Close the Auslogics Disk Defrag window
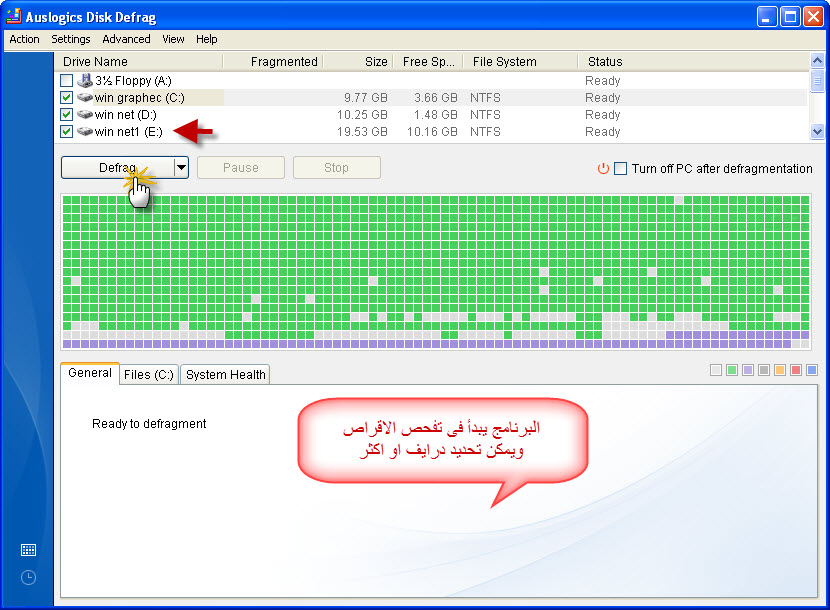This screenshot has width=830, height=610. point(813,17)
